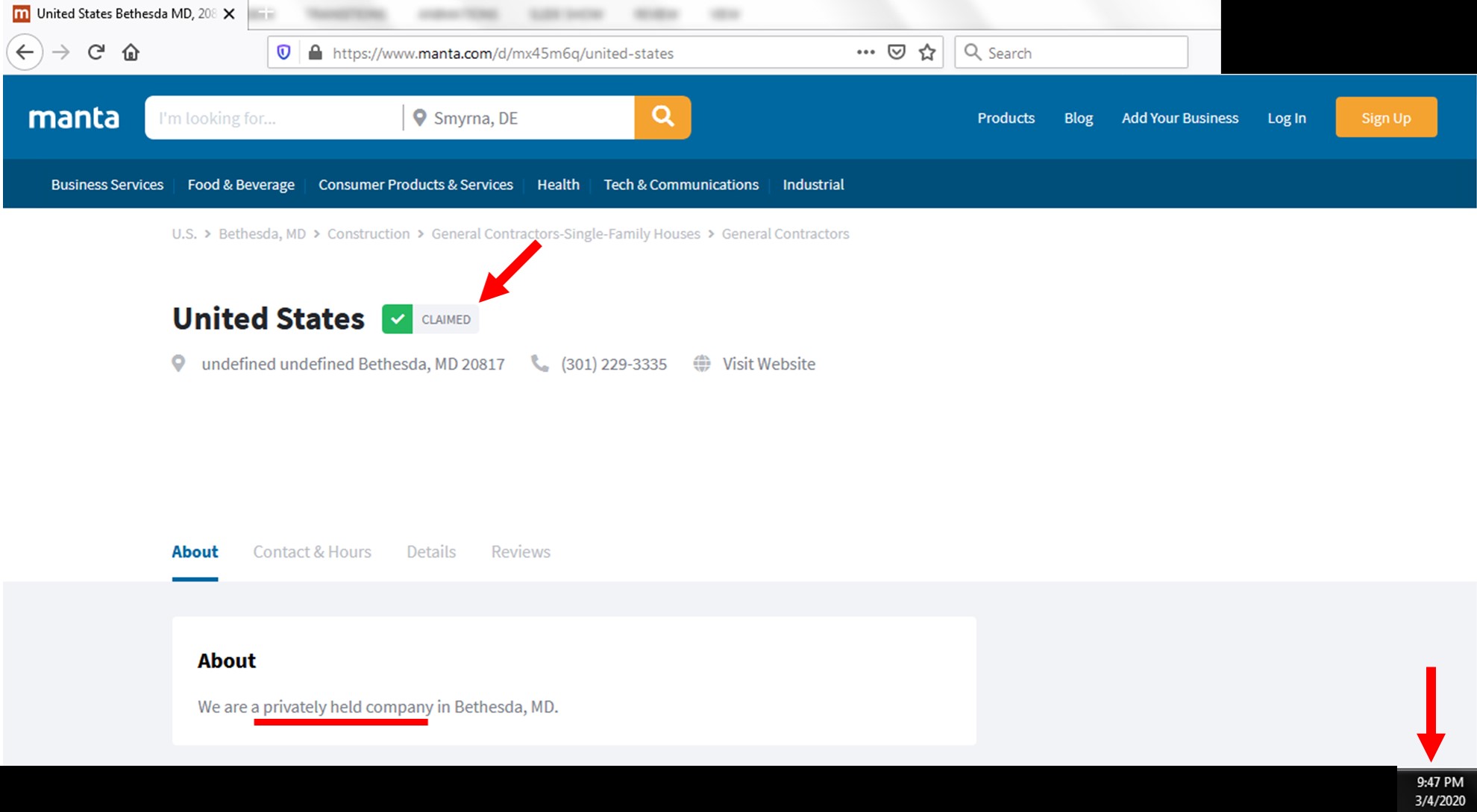This screenshot has height=812, width=1477.
Task: Open the Visit Website link
Action: coord(768,364)
